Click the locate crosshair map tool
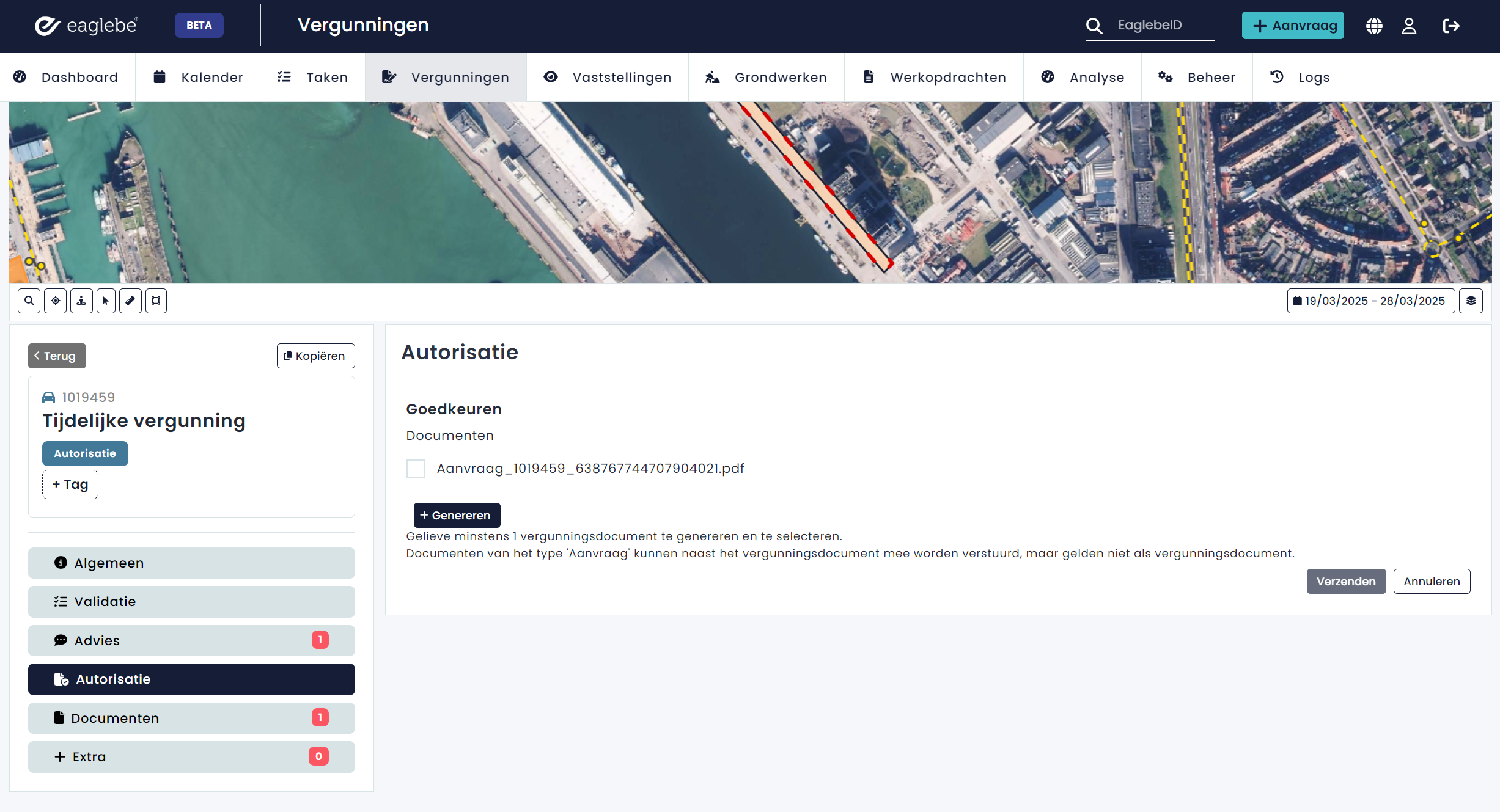Viewport: 1500px width, 812px height. pyautogui.click(x=56, y=301)
